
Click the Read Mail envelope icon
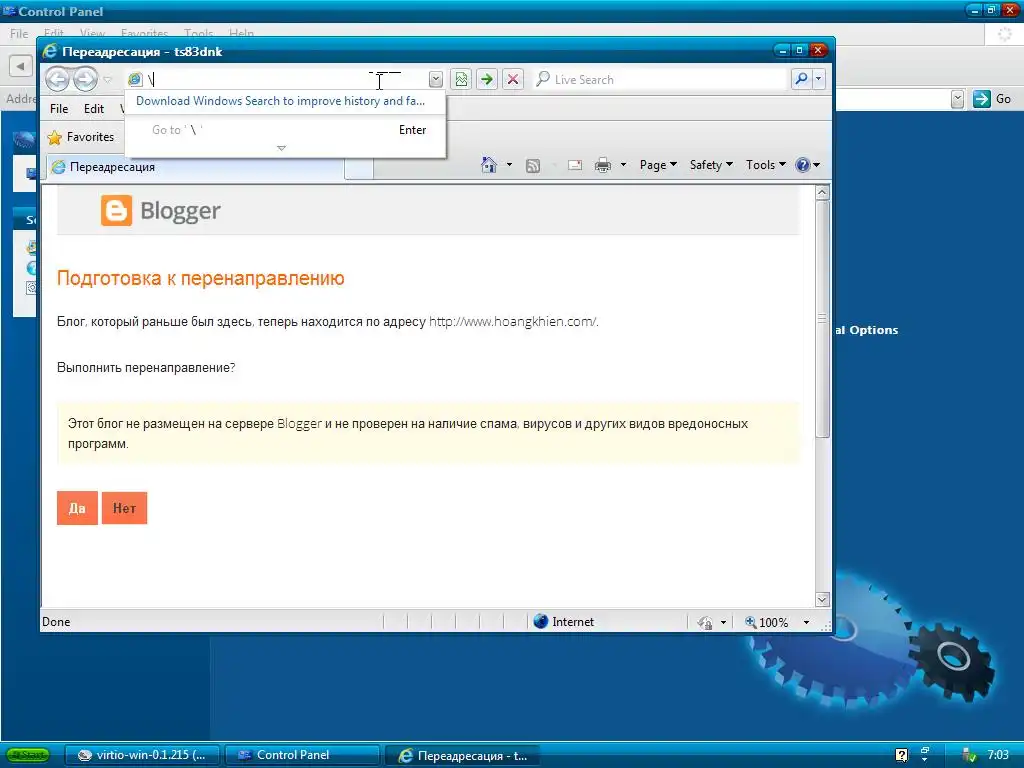click(575, 166)
